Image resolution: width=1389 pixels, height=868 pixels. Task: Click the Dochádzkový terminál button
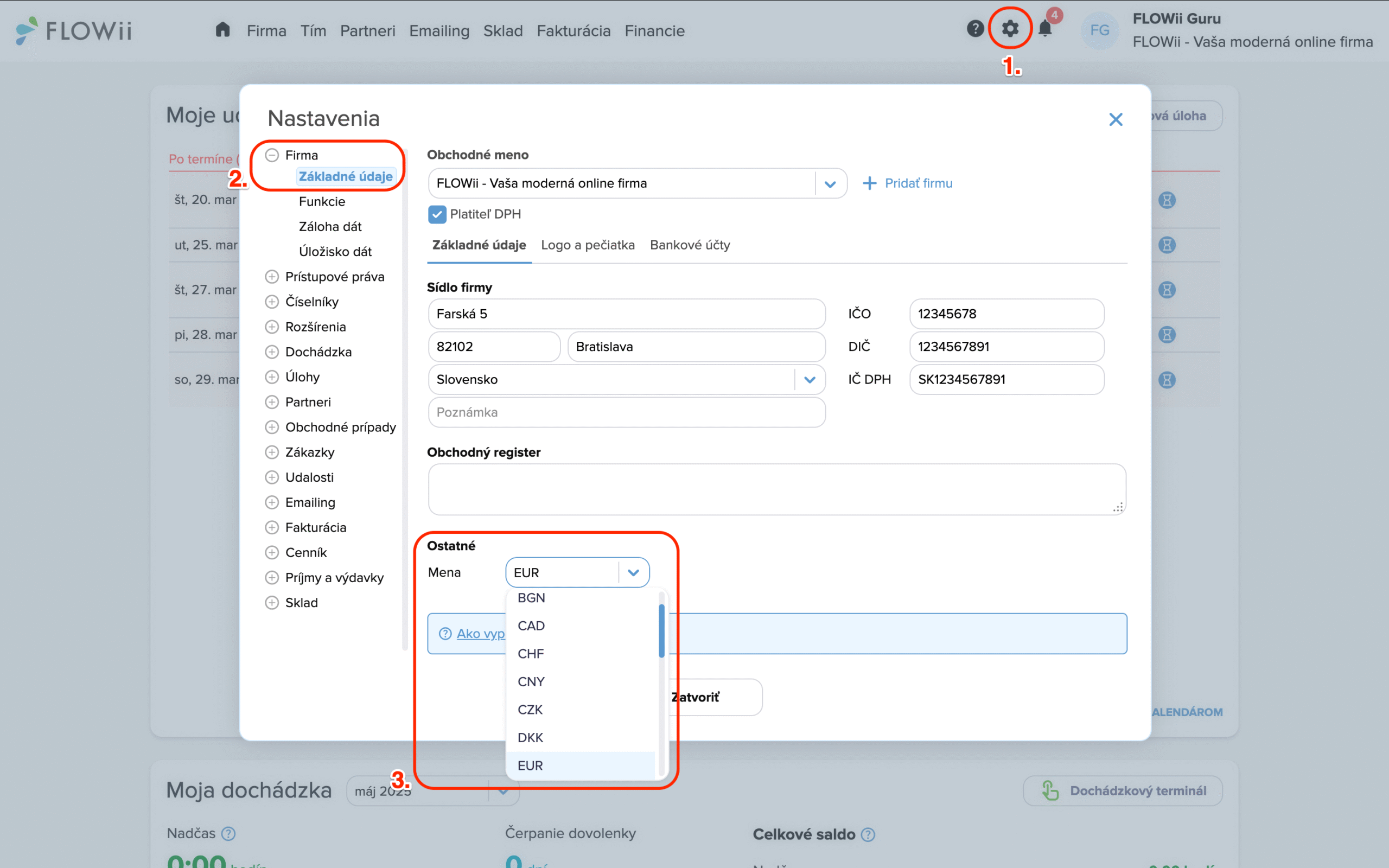(1123, 790)
